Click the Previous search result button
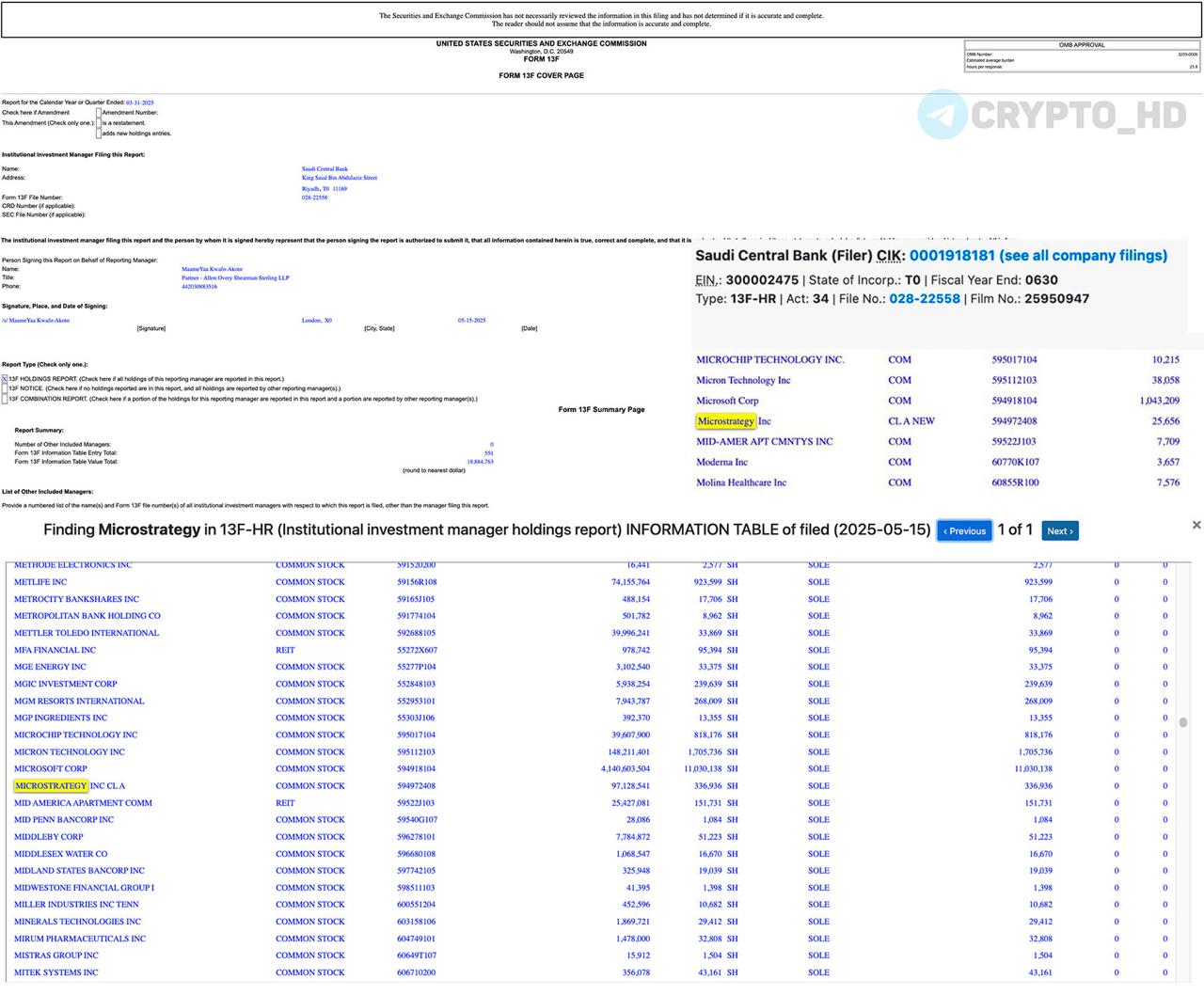Image resolution: width=1204 pixels, height=995 pixels. (x=966, y=531)
